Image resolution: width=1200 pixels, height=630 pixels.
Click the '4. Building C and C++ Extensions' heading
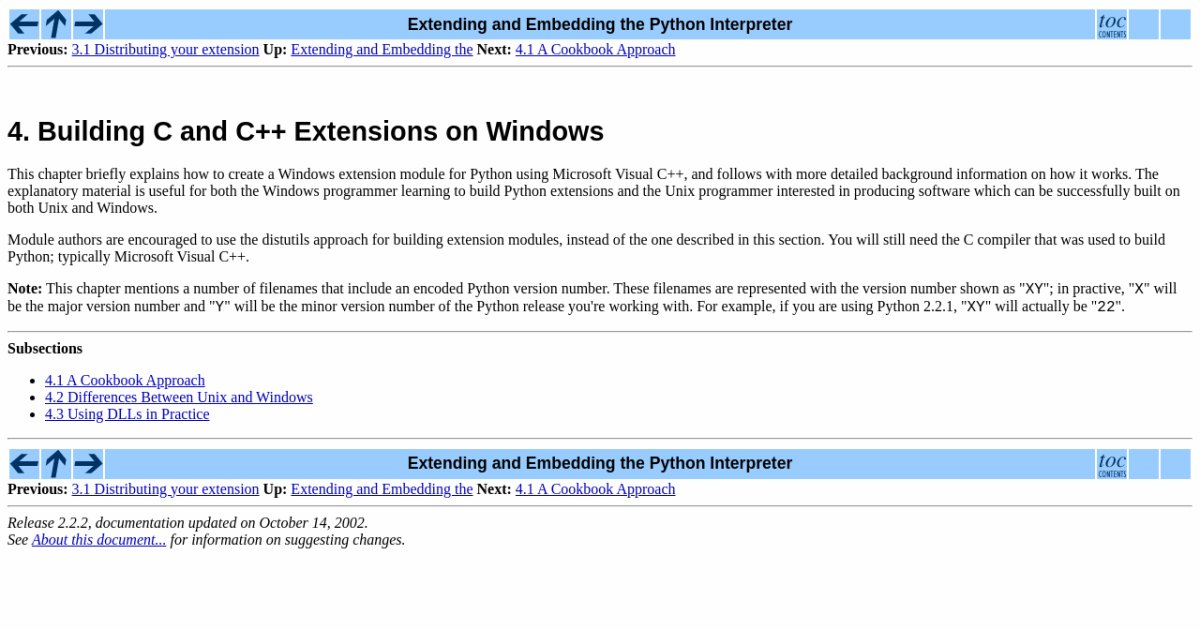(x=305, y=132)
